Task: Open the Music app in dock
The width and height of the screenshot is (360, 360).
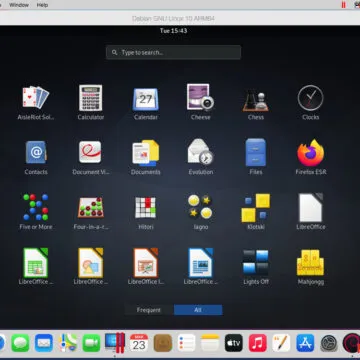Action: (258, 343)
